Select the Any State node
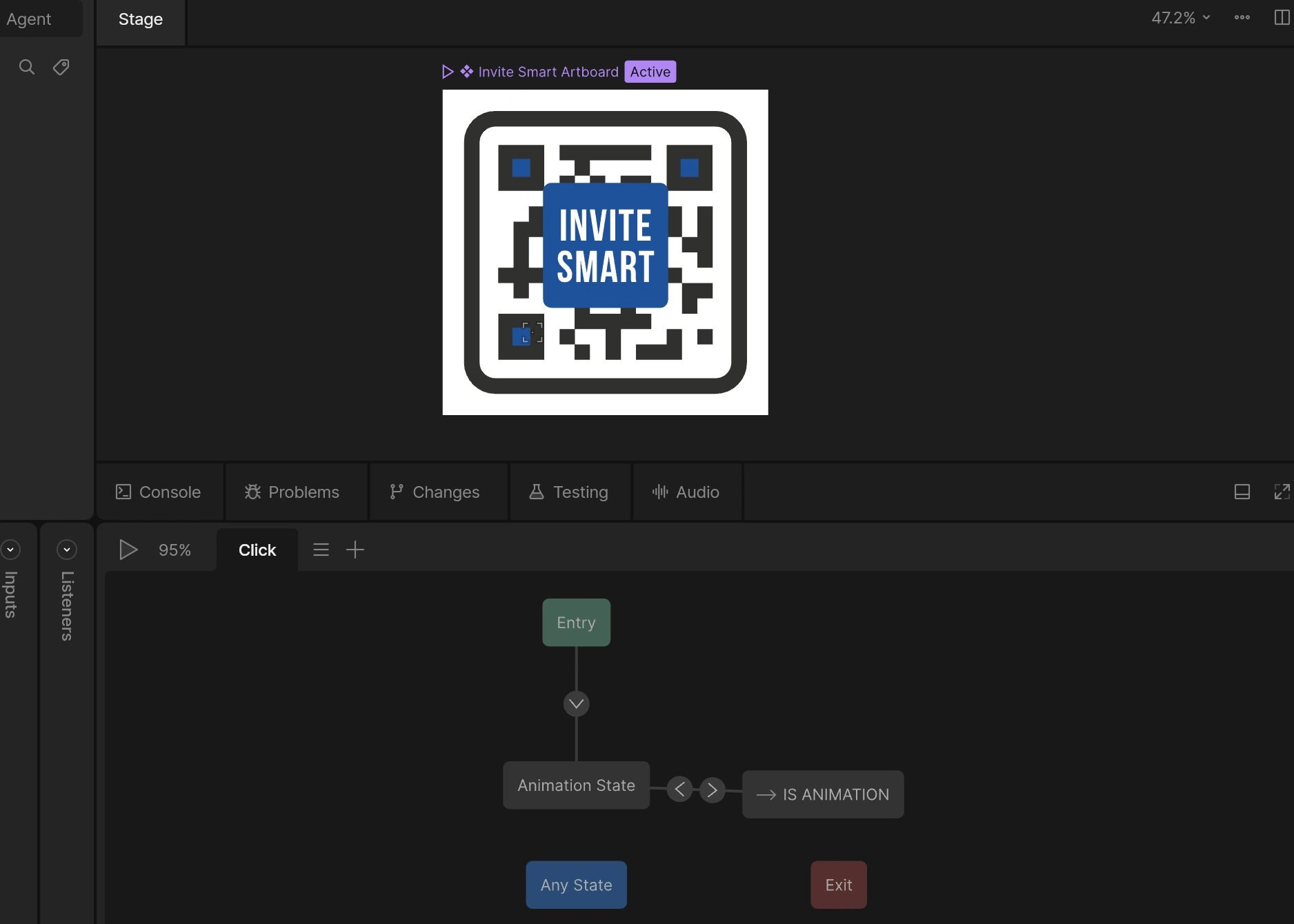The width and height of the screenshot is (1294, 924). pos(577,885)
